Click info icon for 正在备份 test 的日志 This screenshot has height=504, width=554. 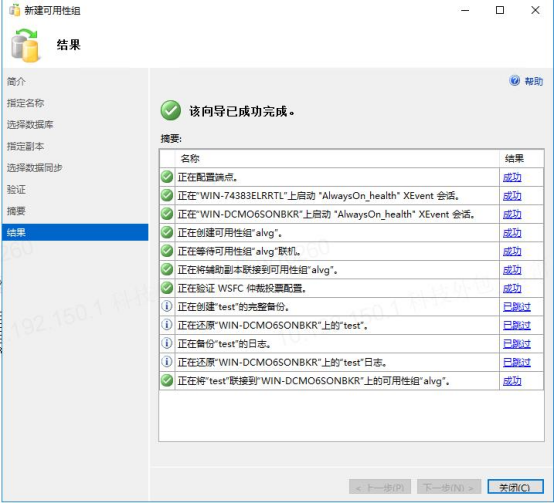pyautogui.click(x=167, y=343)
